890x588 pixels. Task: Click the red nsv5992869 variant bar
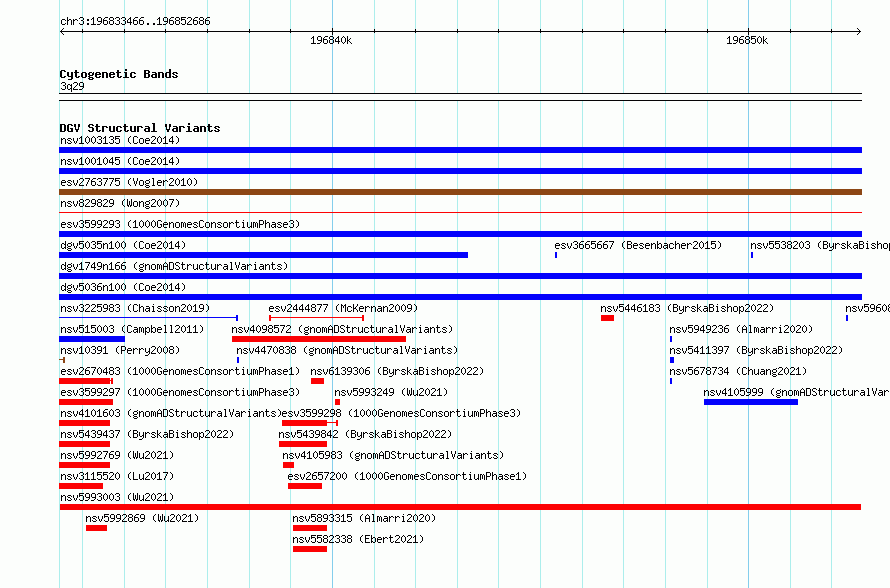(96, 528)
